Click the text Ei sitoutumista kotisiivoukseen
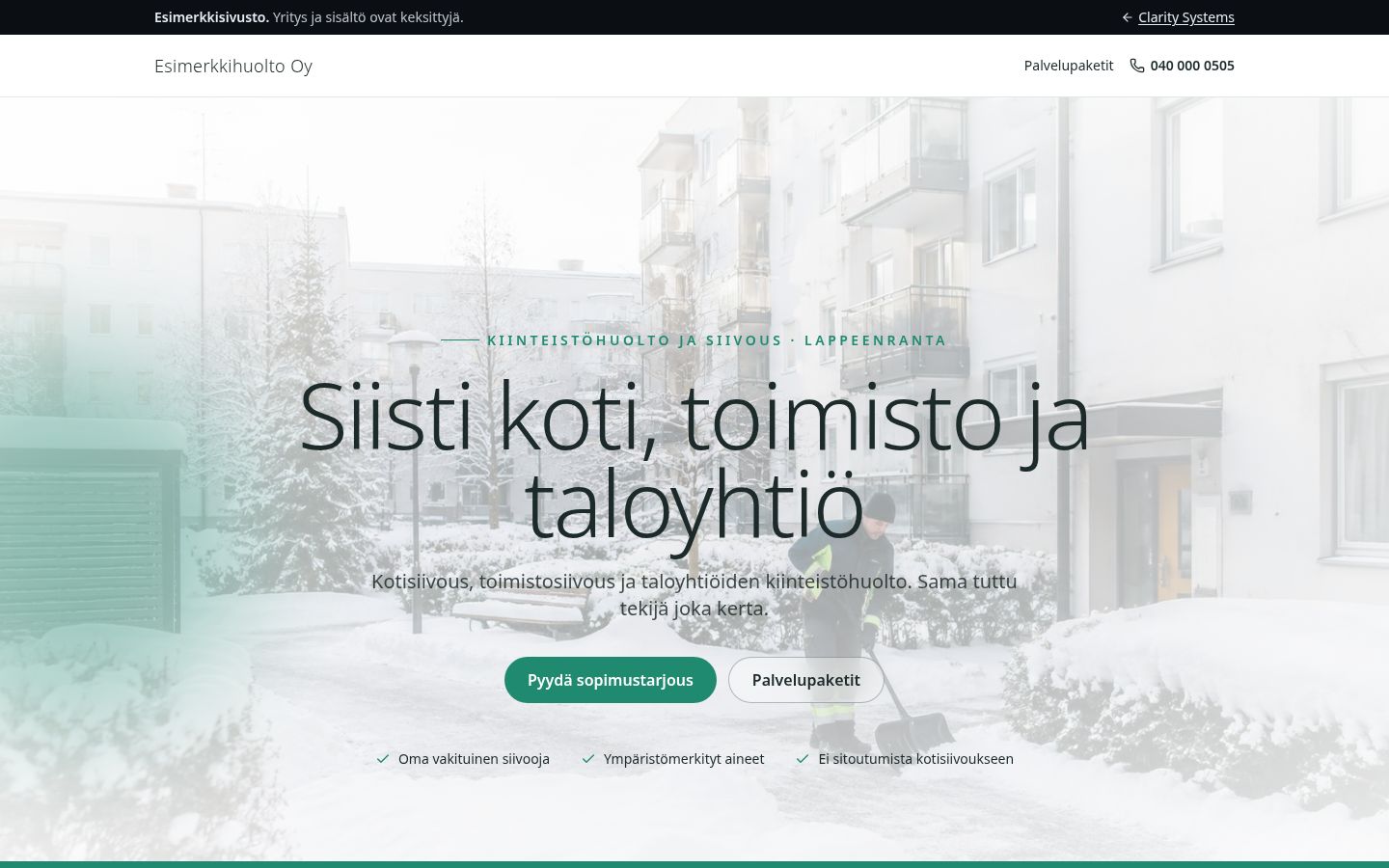The width and height of the screenshot is (1389, 868). coord(915,759)
